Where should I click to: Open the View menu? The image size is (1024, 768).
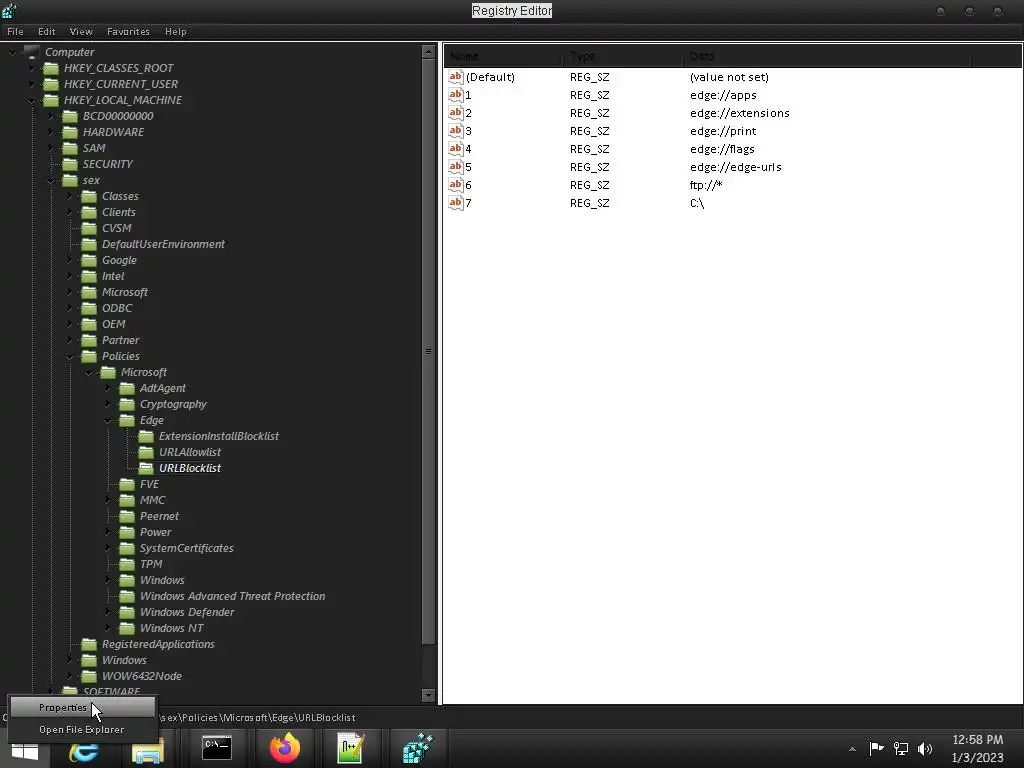click(81, 31)
